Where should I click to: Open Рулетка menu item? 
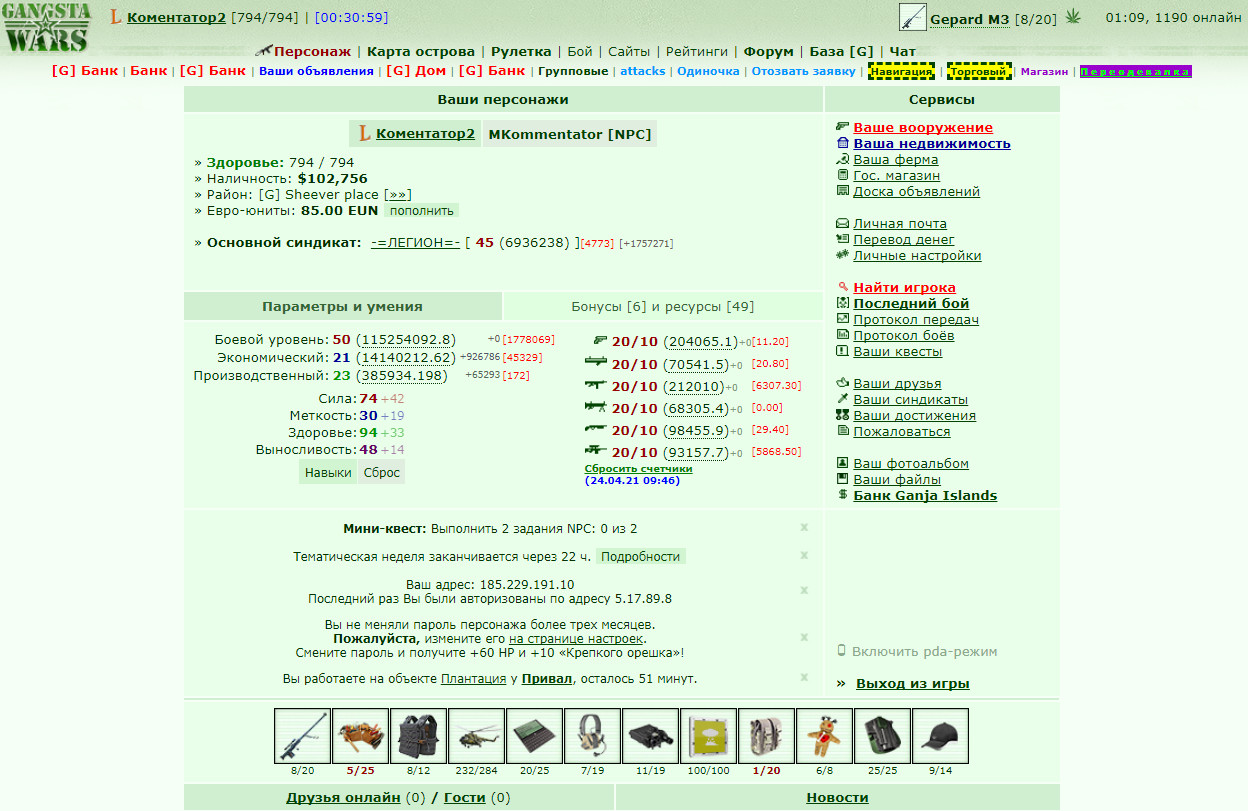pyautogui.click(x=521, y=51)
